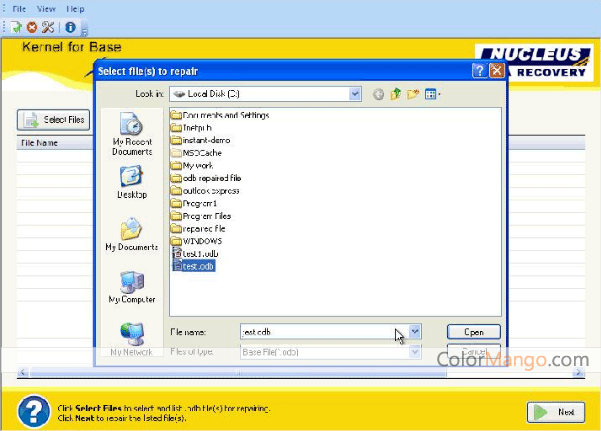Click the horizontal scrollbar right arrow
This screenshot has height=431, width=601.
tap(579, 372)
